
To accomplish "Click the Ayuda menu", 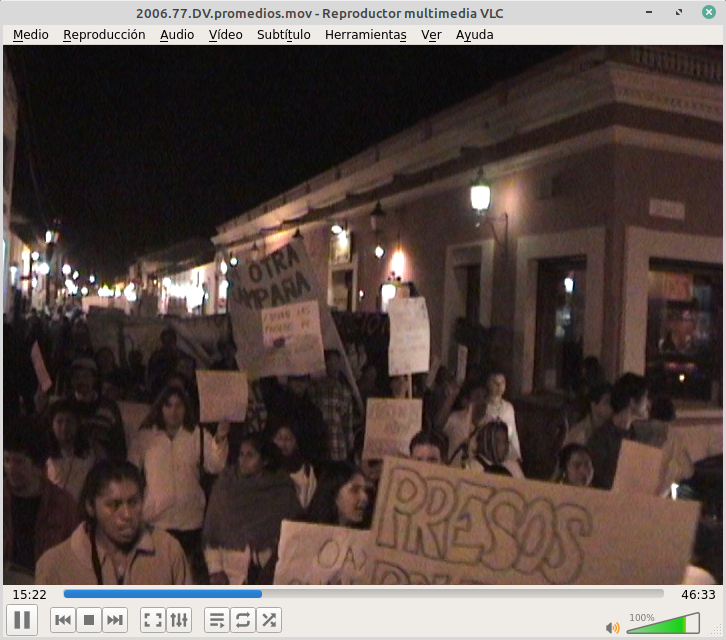I will click(x=474, y=34).
